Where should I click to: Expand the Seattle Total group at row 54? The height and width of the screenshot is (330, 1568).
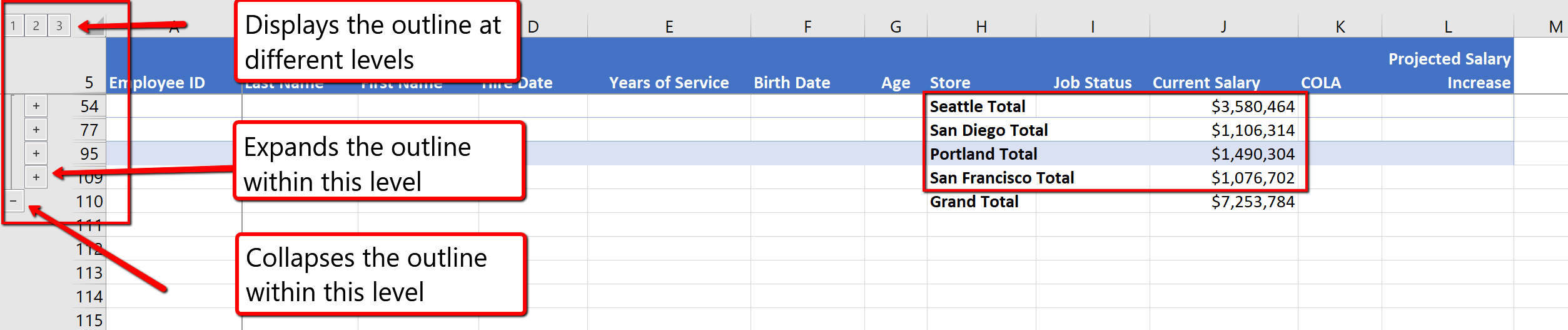pos(36,106)
